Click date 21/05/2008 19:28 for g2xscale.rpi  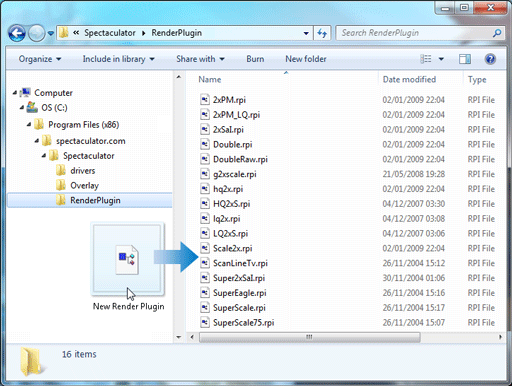413,174
